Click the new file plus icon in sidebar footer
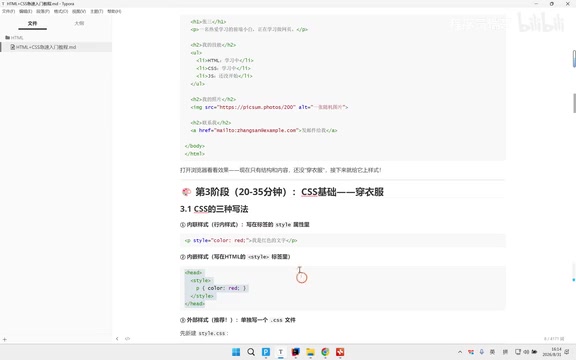This screenshot has height=360, width=576. click(4, 339)
